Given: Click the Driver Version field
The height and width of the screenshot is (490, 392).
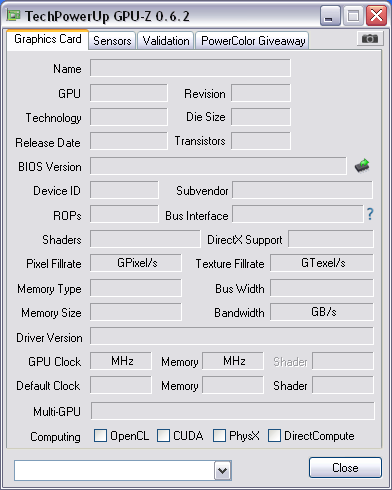Looking at the screenshot, I should coord(232,336).
